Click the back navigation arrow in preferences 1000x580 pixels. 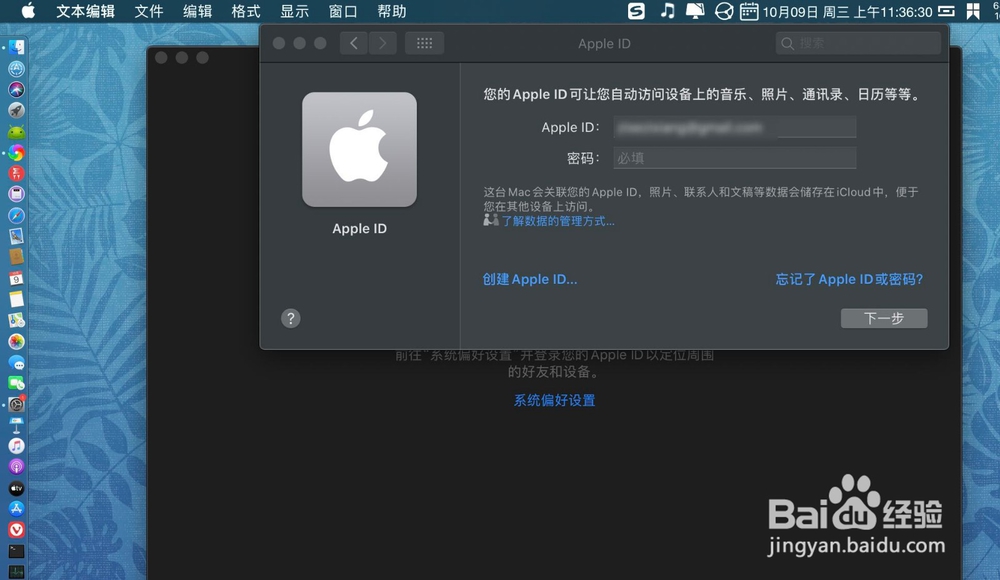353,43
